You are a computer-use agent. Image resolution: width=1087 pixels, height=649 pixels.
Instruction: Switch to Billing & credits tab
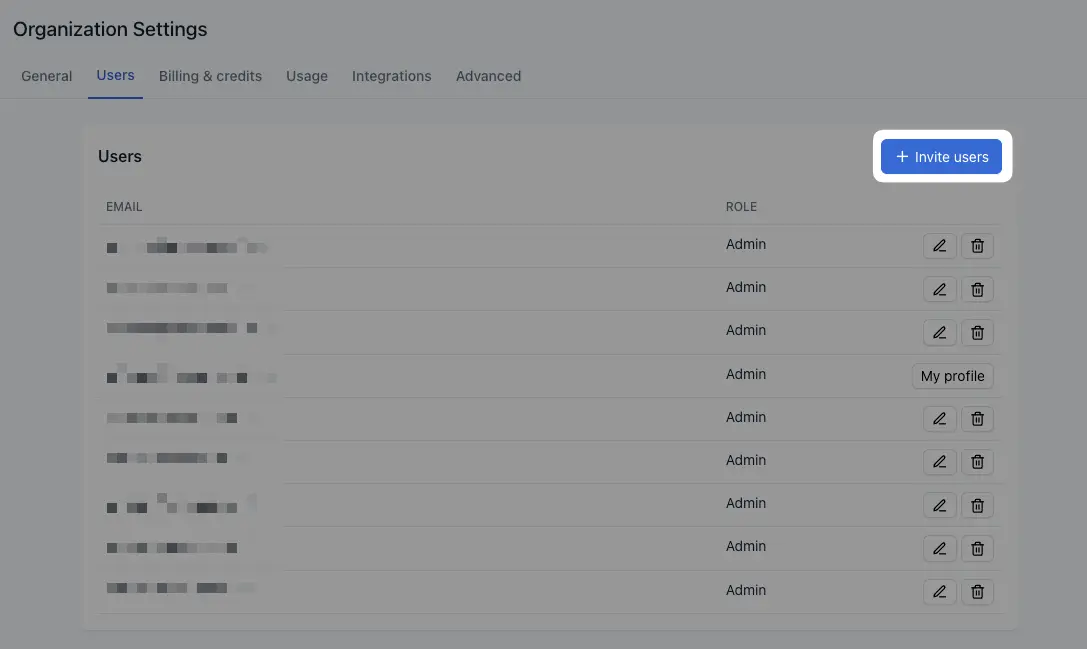(210, 76)
